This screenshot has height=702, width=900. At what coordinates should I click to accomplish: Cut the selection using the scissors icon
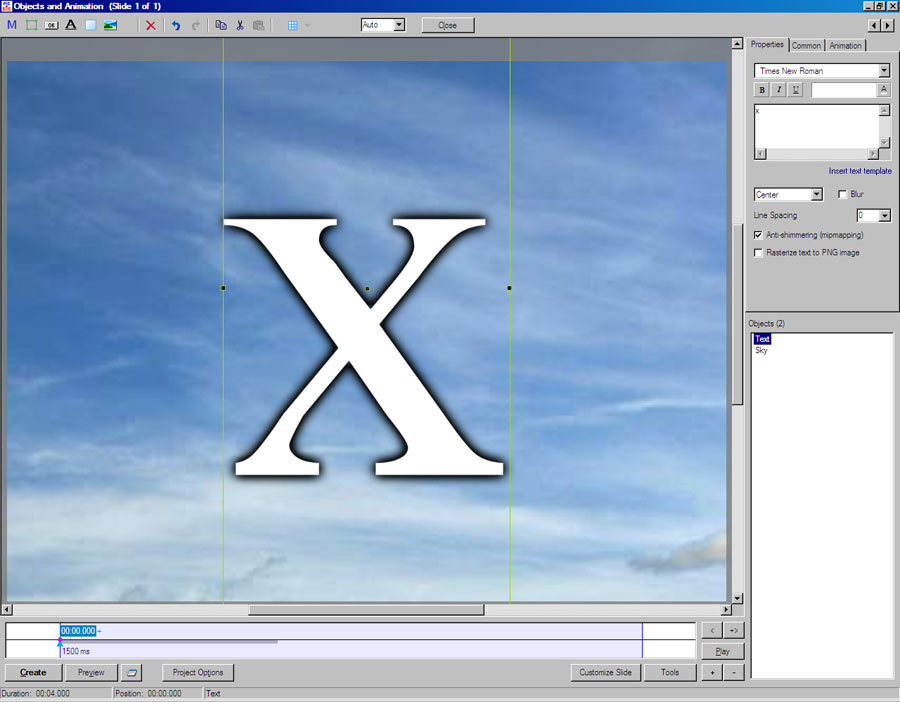tap(240, 25)
